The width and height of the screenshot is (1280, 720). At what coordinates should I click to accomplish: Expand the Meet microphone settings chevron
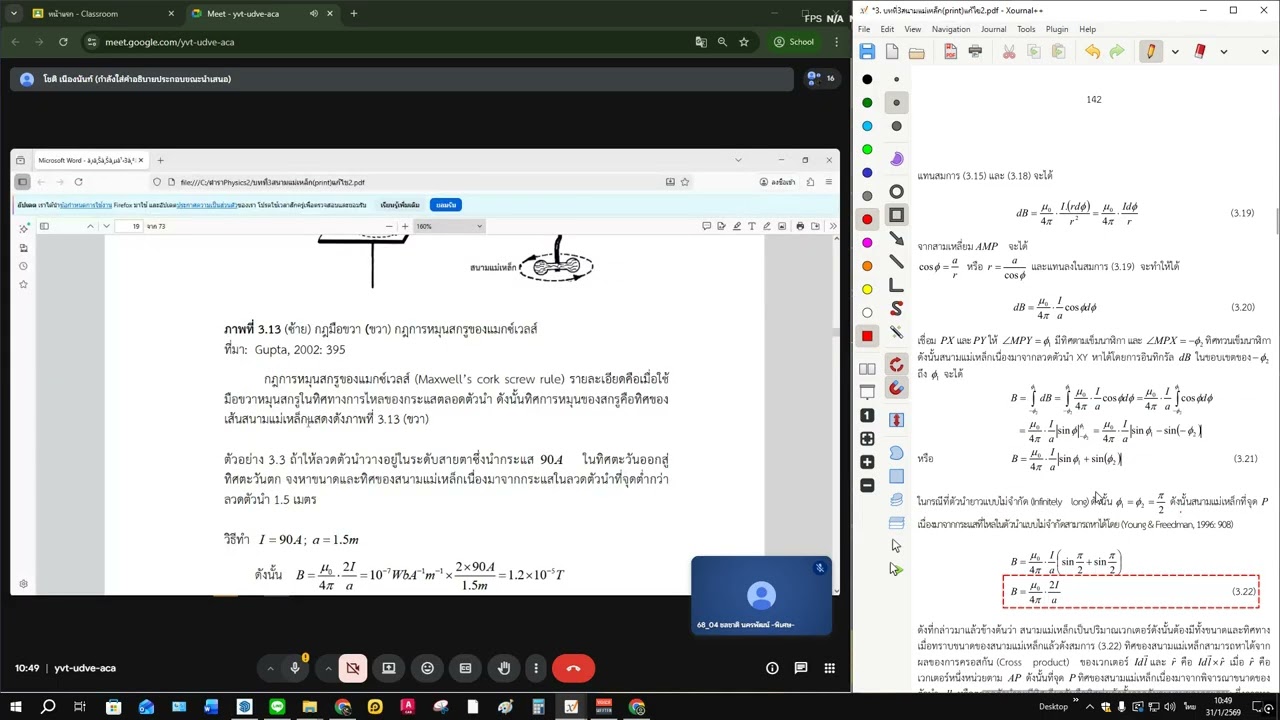click(270, 668)
